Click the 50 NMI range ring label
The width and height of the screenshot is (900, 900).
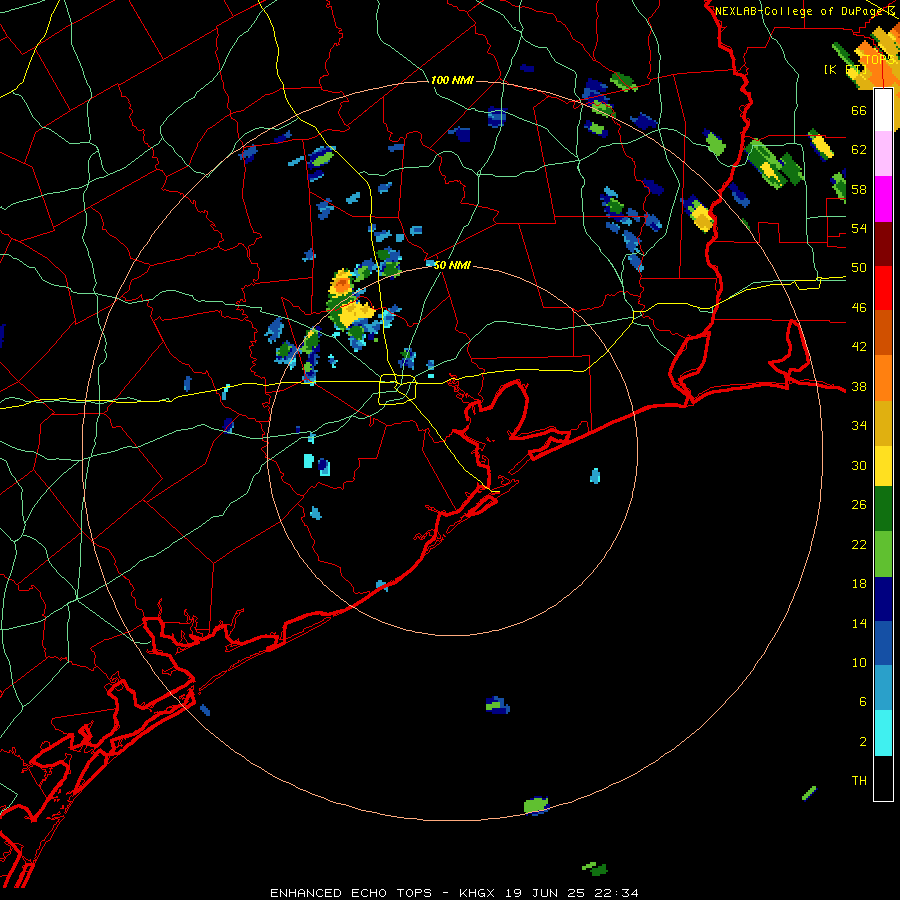click(452, 265)
